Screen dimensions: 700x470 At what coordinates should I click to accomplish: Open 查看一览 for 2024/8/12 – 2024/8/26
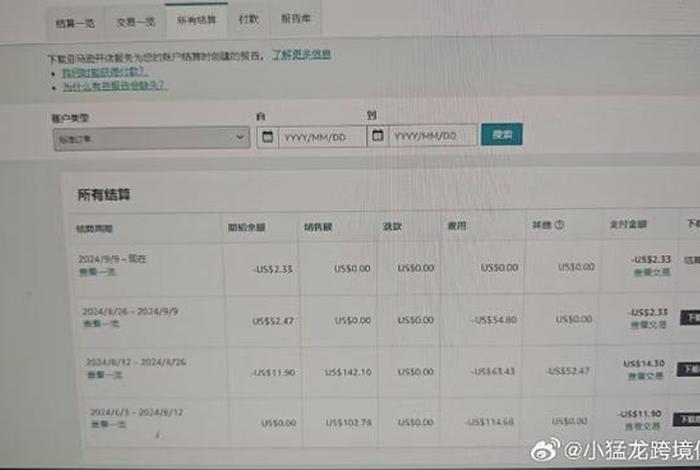104,374
